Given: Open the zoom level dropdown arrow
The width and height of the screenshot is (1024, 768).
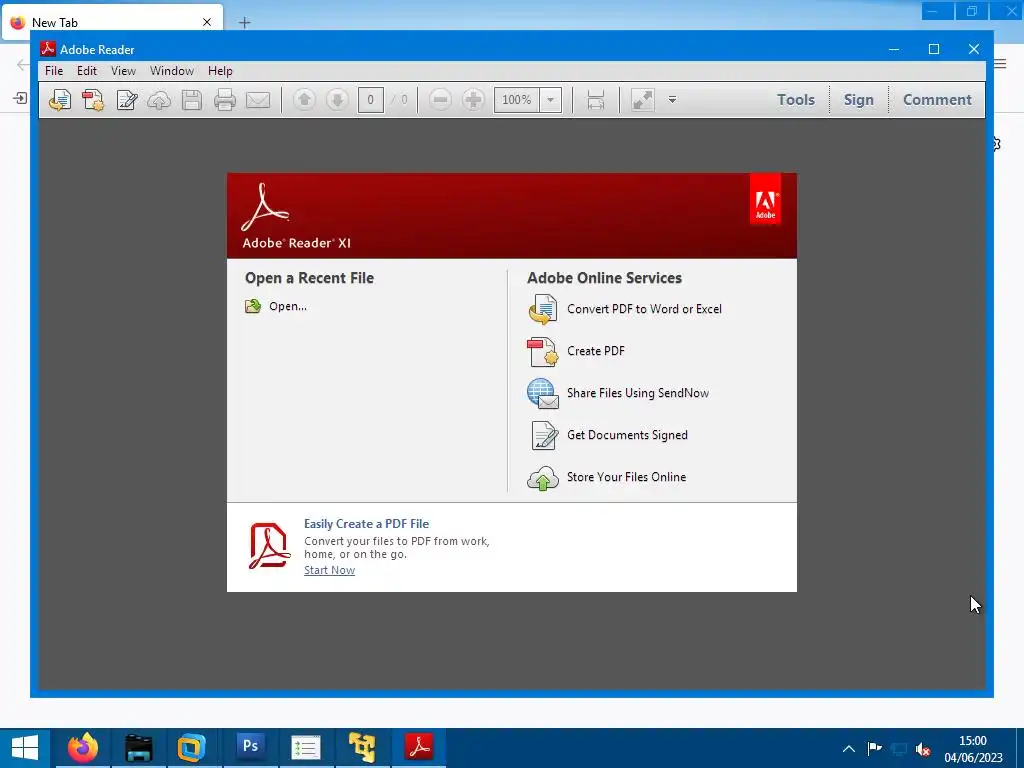Looking at the screenshot, I should [551, 100].
